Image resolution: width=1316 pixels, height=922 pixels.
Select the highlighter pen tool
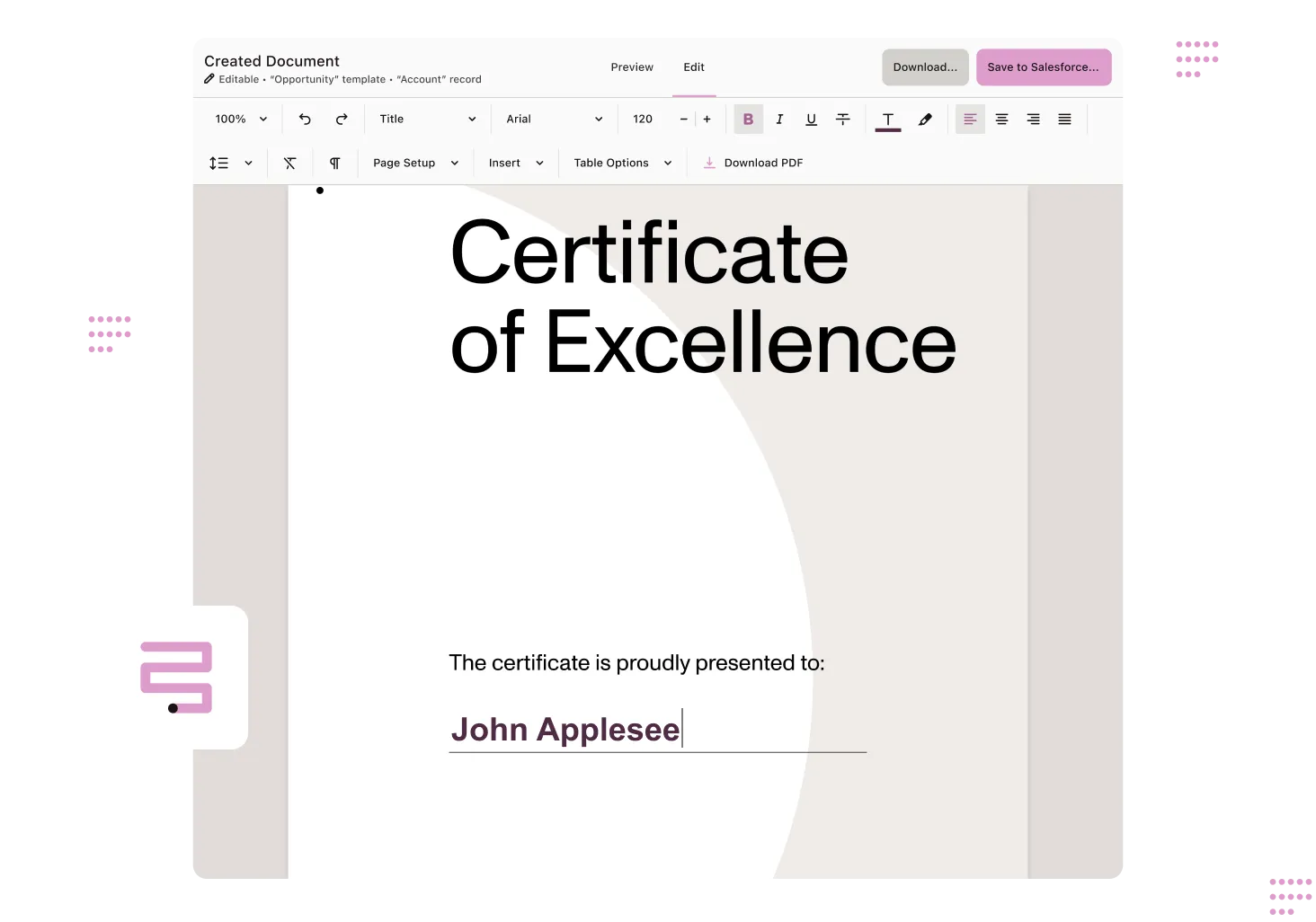(925, 120)
